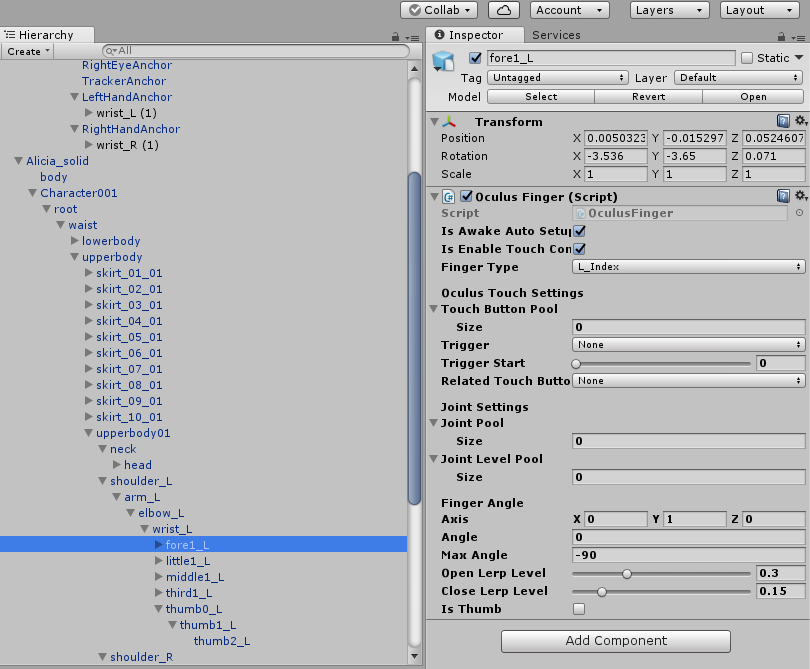The height and width of the screenshot is (669, 810).
Task: Select the middle1_L tree item
Action: coord(195,577)
